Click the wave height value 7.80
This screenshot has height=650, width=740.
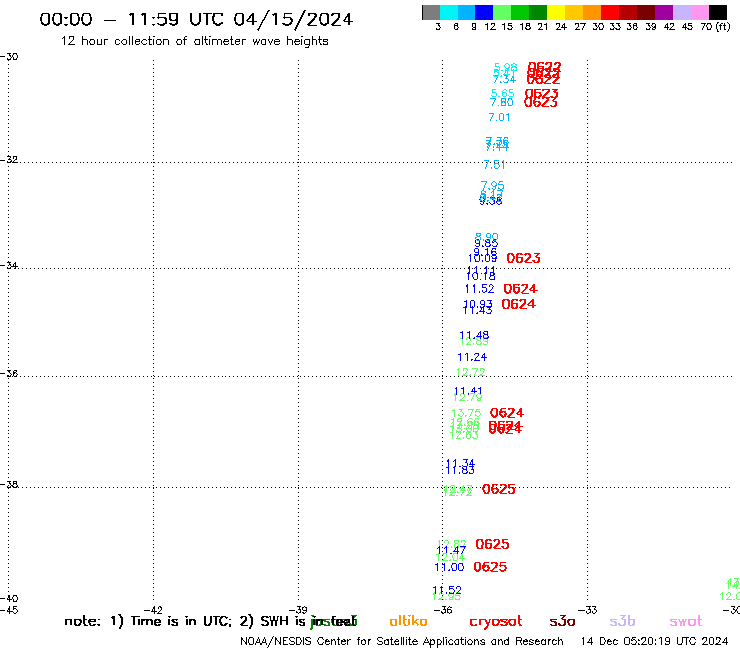[x=502, y=102]
